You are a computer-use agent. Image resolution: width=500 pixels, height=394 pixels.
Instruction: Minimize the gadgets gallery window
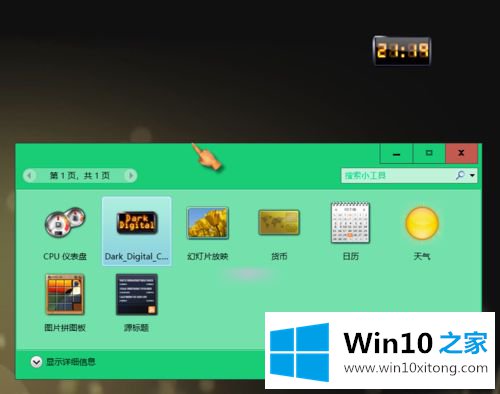click(396, 153)
